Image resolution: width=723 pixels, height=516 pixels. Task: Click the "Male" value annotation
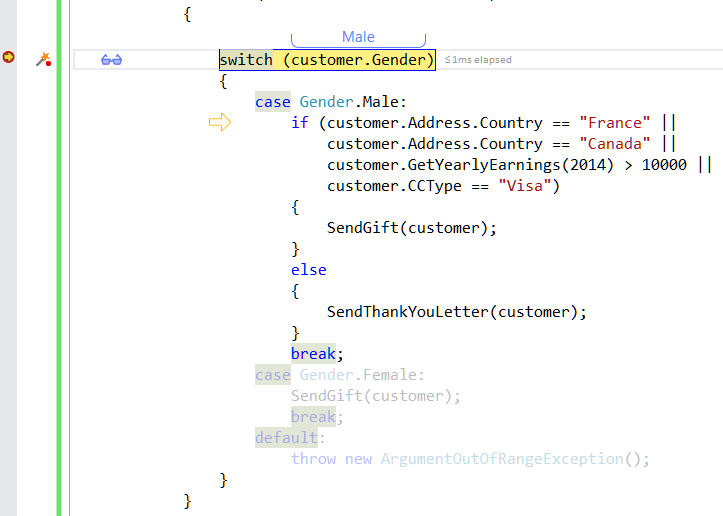point(358,37)
